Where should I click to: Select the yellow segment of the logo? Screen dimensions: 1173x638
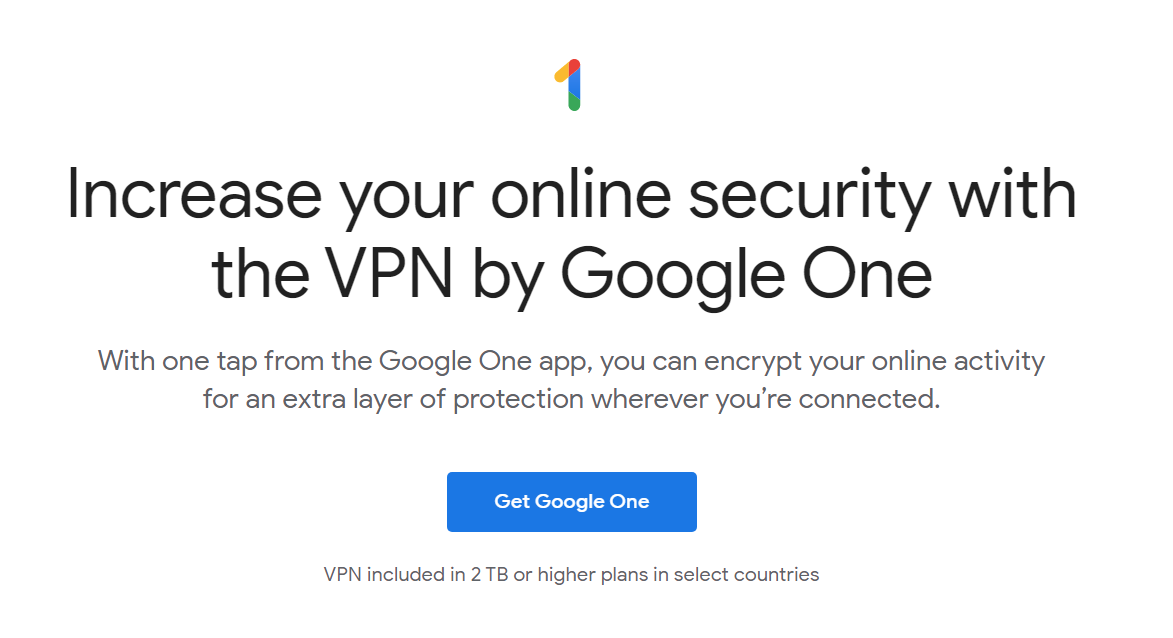(560, 73)
